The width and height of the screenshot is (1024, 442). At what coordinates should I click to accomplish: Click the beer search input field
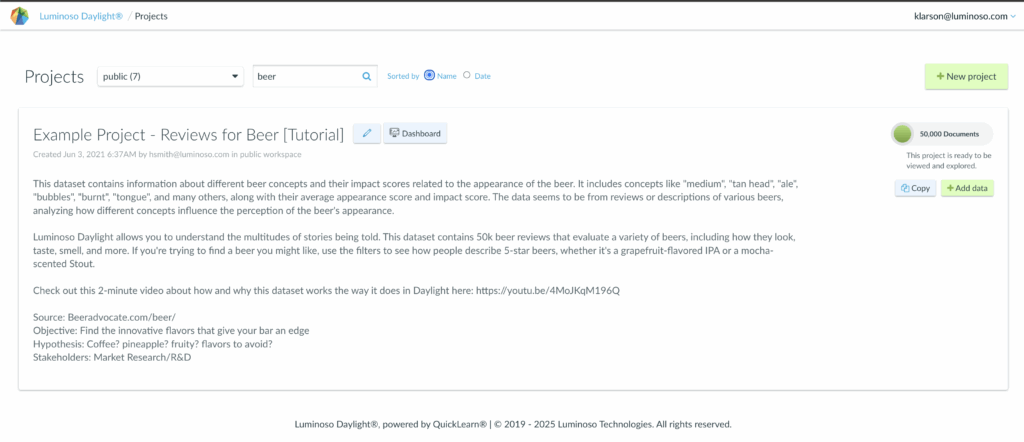click(305, 76)
